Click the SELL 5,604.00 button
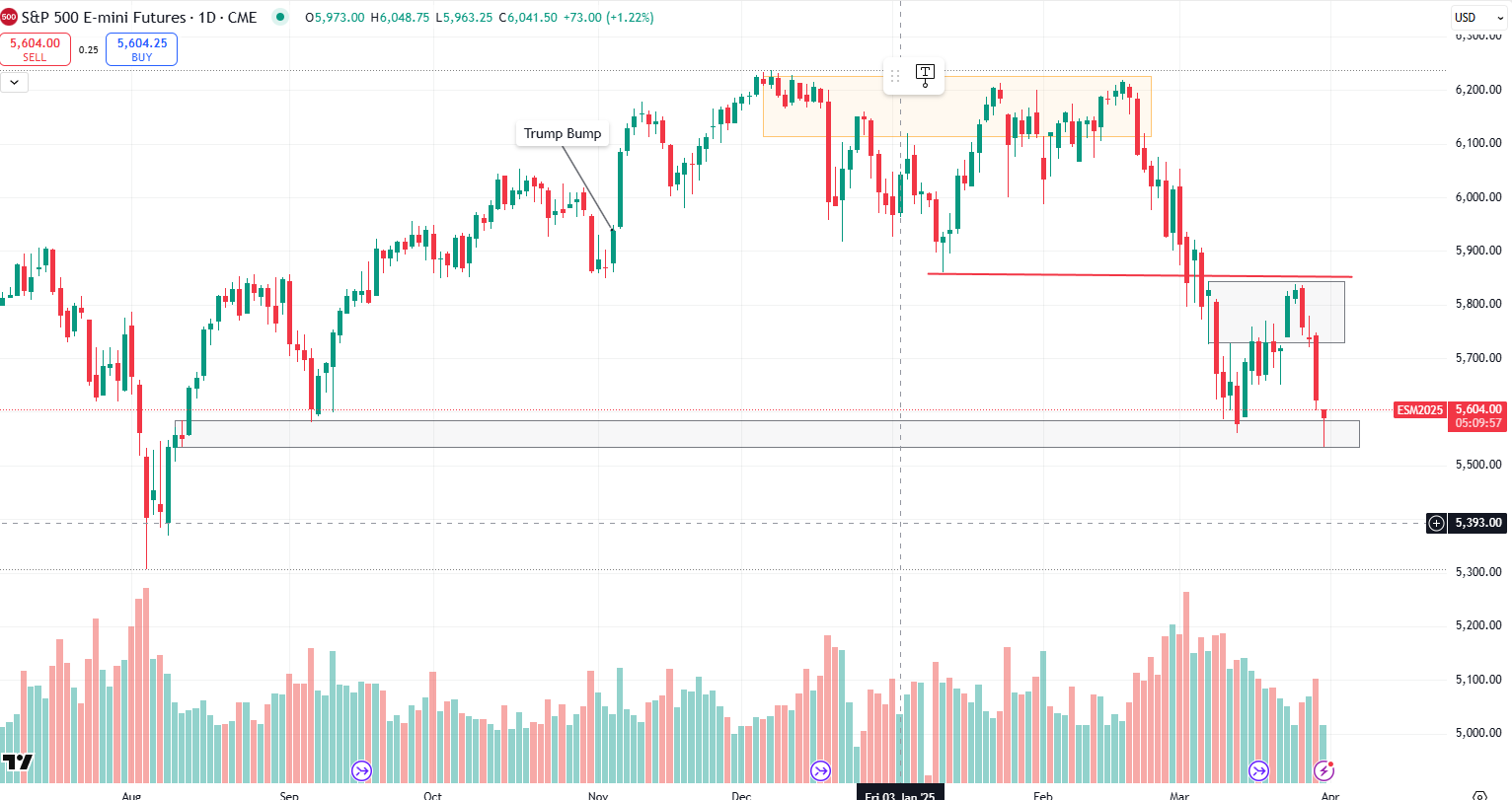Screen dimensions: 1512x800 coord(36,49)
